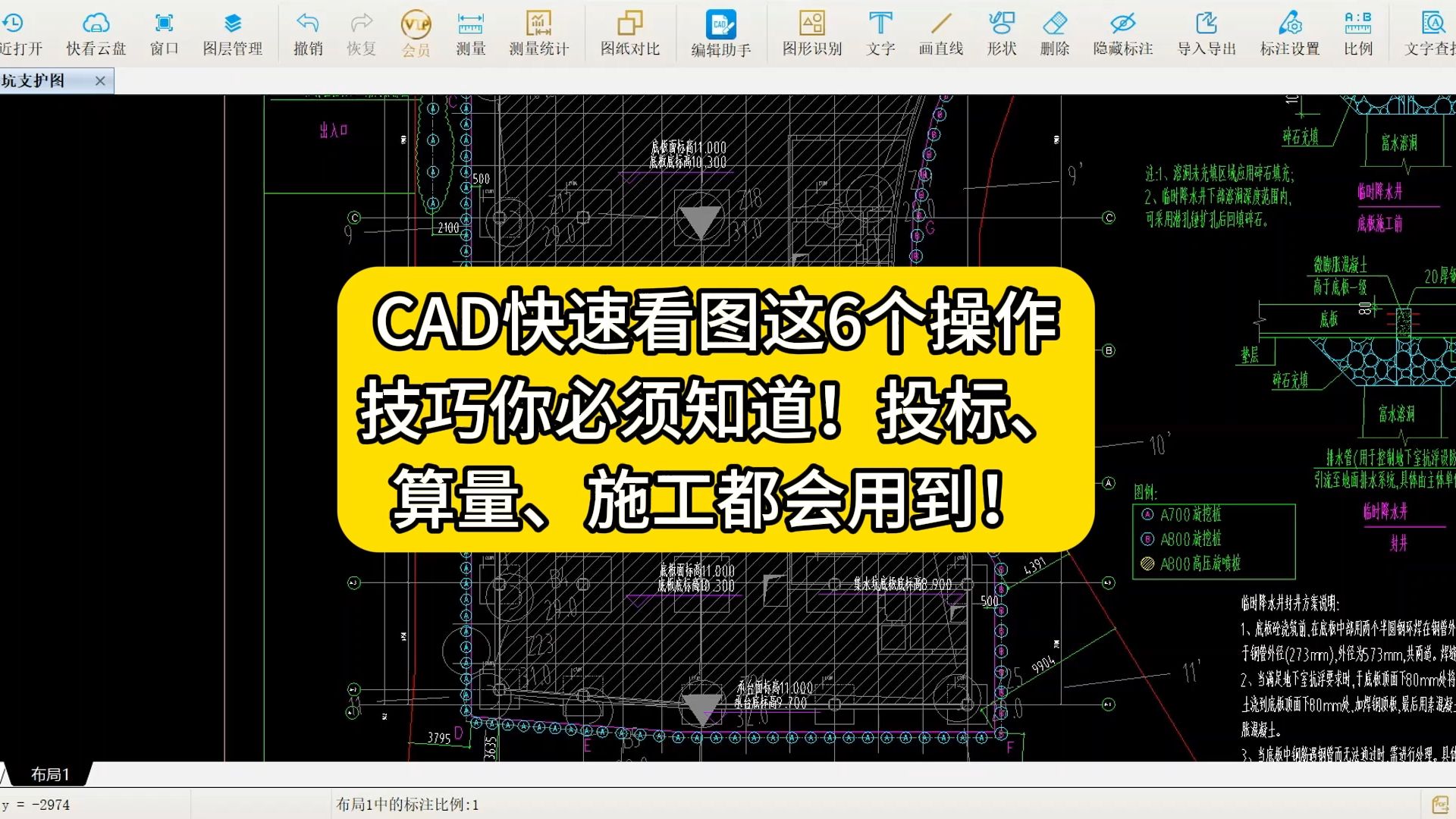1456x819 pixels.
Task: Start a 图纸对比 drawing comparison
Action: click(x=629, y=32)
